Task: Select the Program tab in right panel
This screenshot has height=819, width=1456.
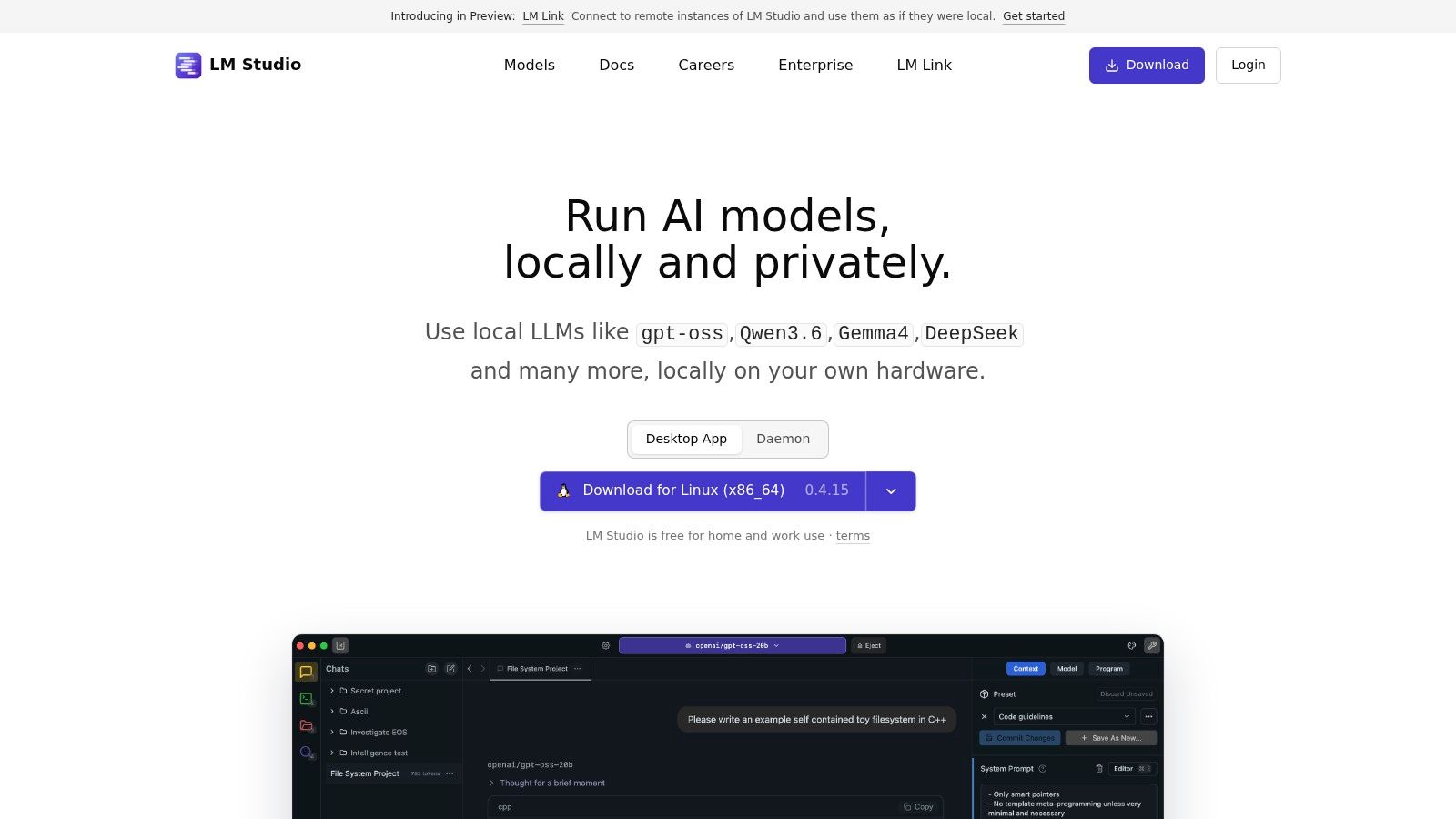Action: [x=1109, y=669]
